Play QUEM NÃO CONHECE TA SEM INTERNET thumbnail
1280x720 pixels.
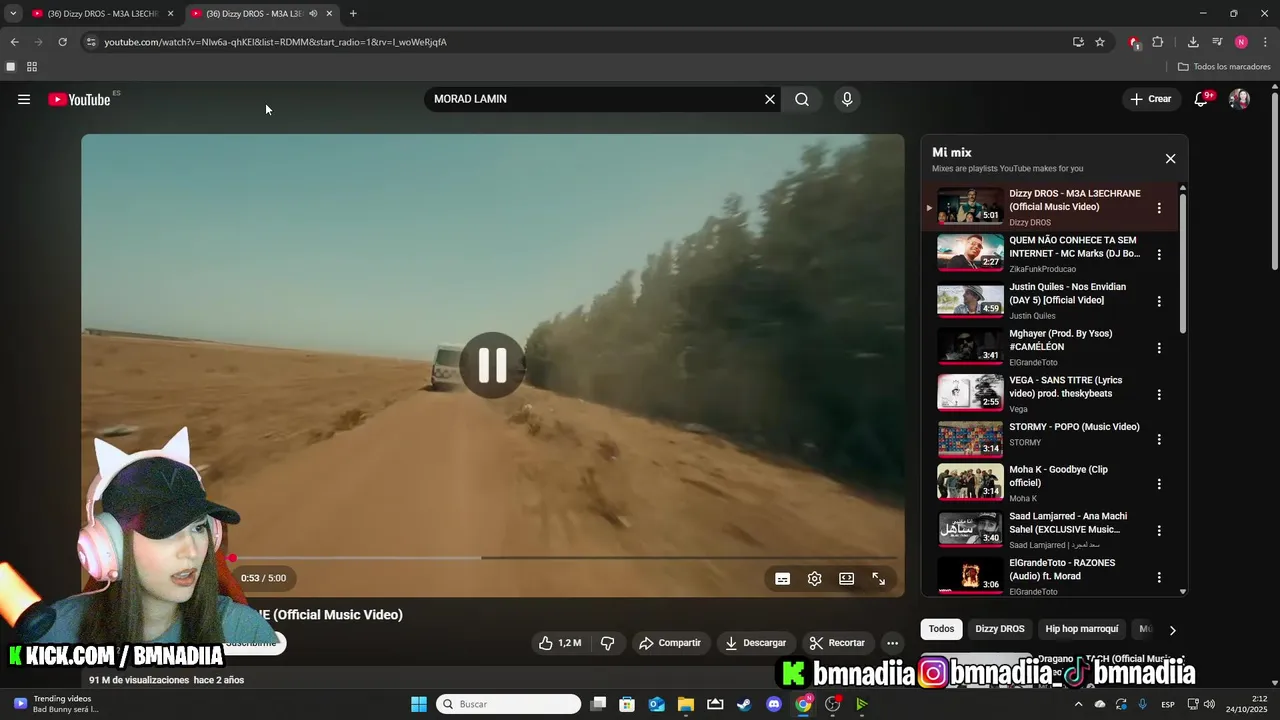(x=970, y=253)
